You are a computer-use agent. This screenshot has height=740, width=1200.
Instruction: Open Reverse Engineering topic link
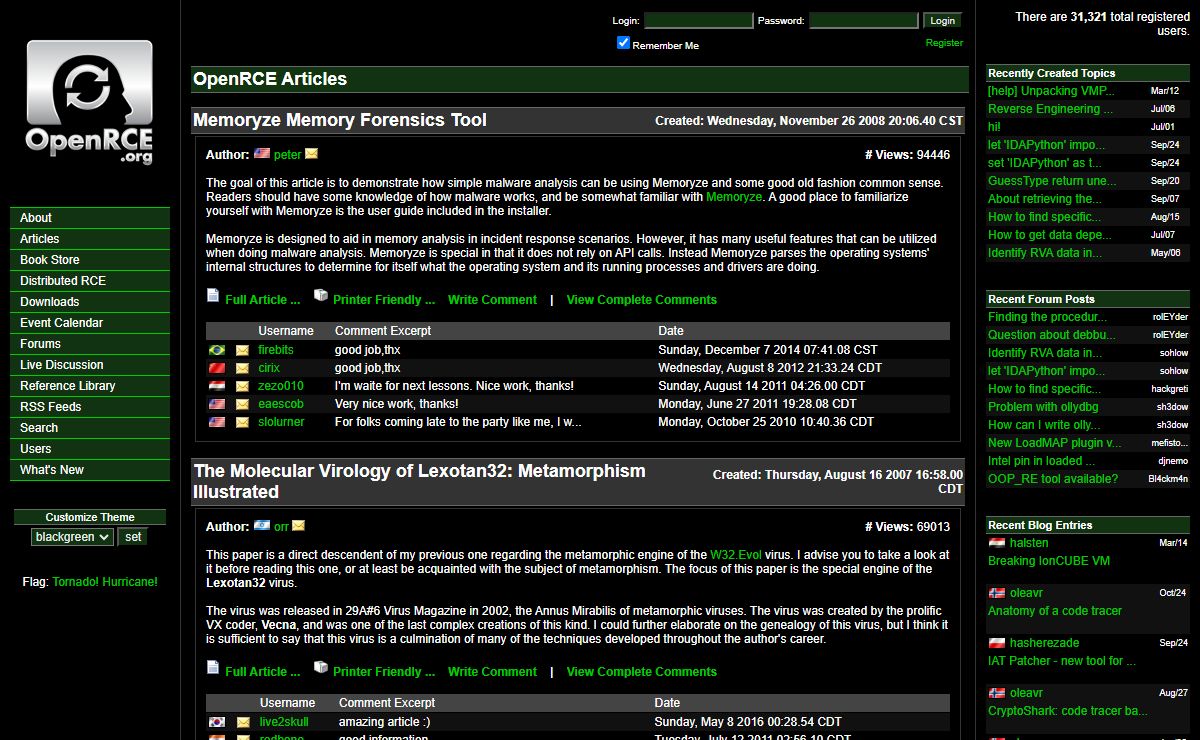coord(1050,109)
